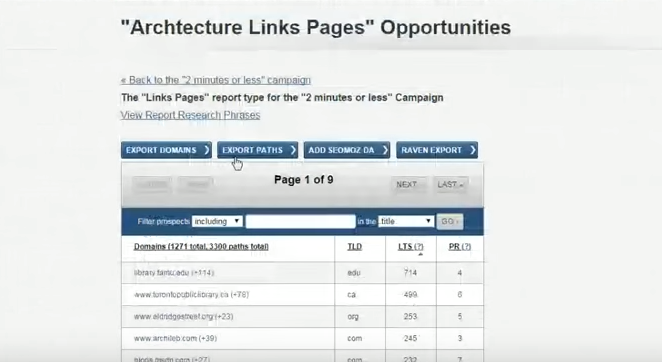Sort by the LTS column header
Screen dimensions: 662x362
click(x=411, y=247)
